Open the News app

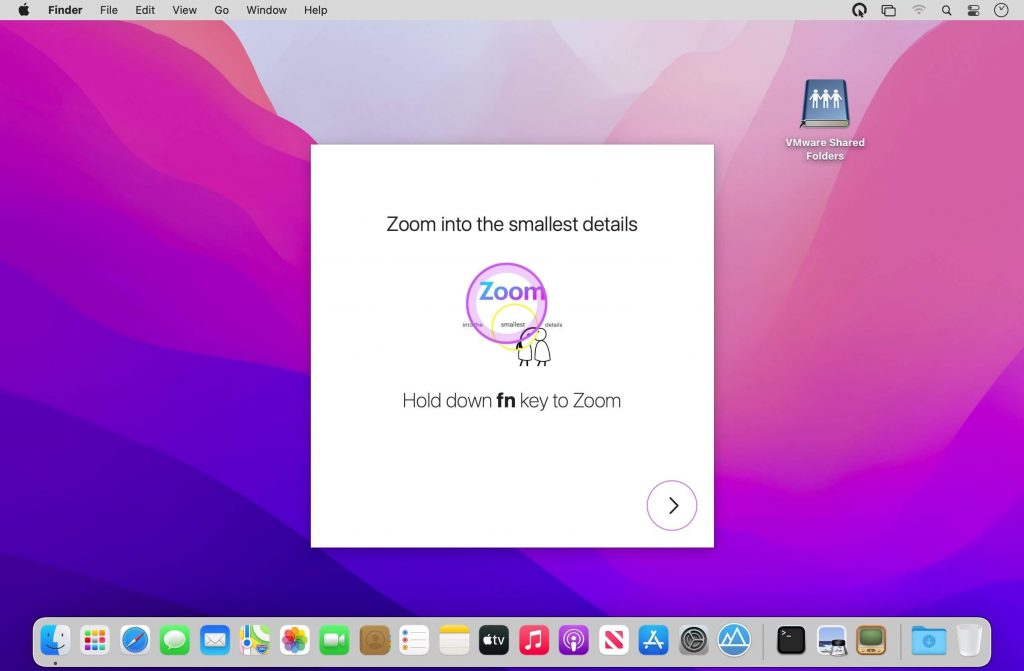[x=613, y=640]
